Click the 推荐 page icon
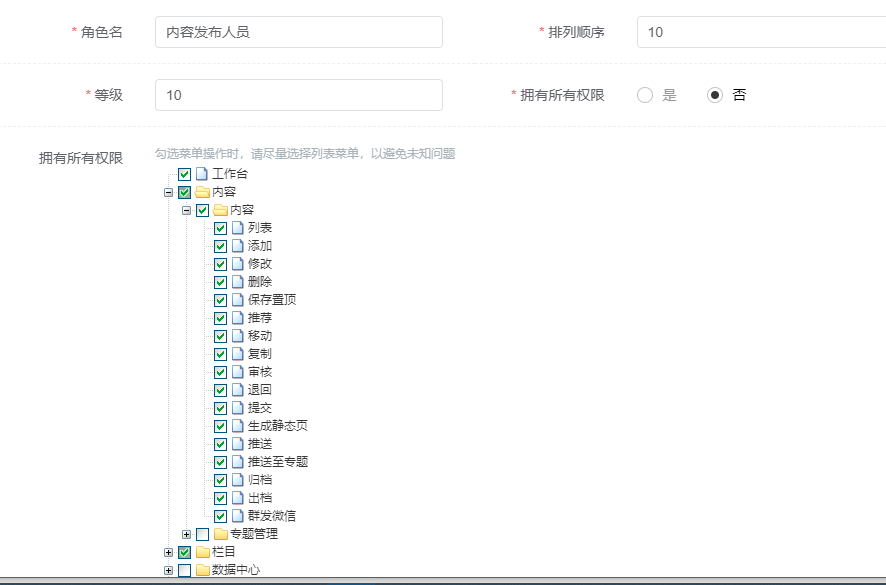Image resolution: width=886 pixels, height=585 pixels. tap(237, 318)
